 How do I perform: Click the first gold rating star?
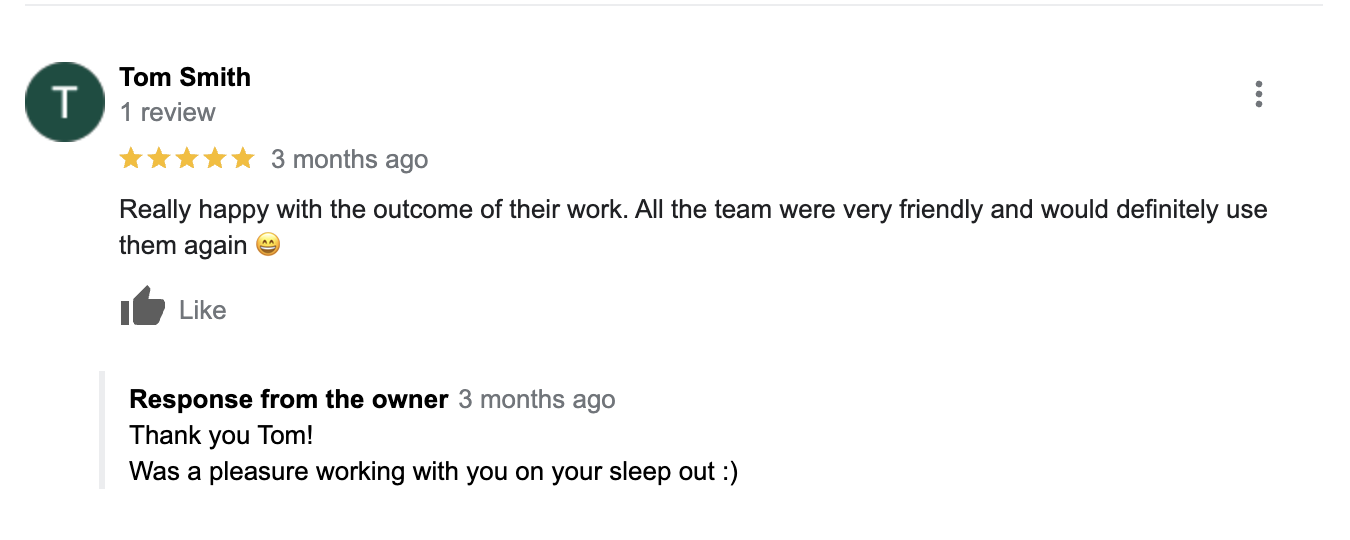(131, 158)
